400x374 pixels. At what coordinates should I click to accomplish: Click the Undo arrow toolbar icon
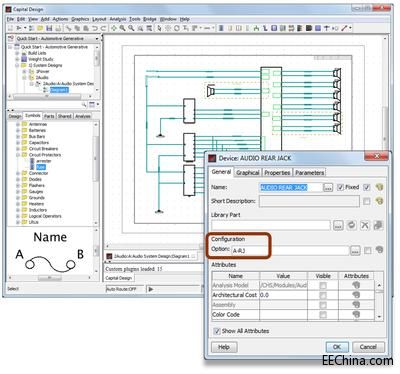[x=95, y=28]
